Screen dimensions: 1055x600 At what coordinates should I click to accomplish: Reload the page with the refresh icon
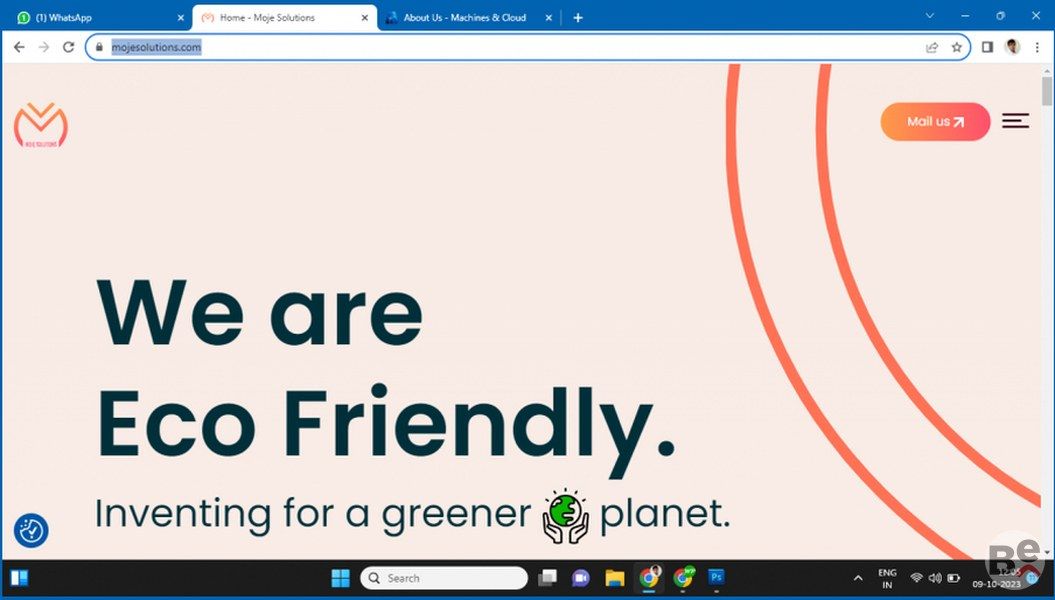[x=69, y=47]
